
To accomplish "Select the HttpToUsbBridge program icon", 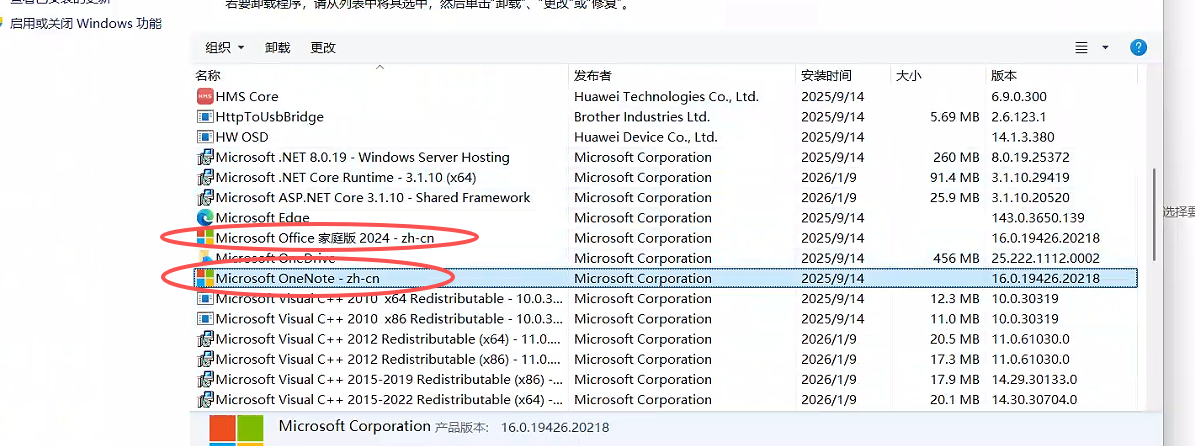I will (x=205, y=117).
